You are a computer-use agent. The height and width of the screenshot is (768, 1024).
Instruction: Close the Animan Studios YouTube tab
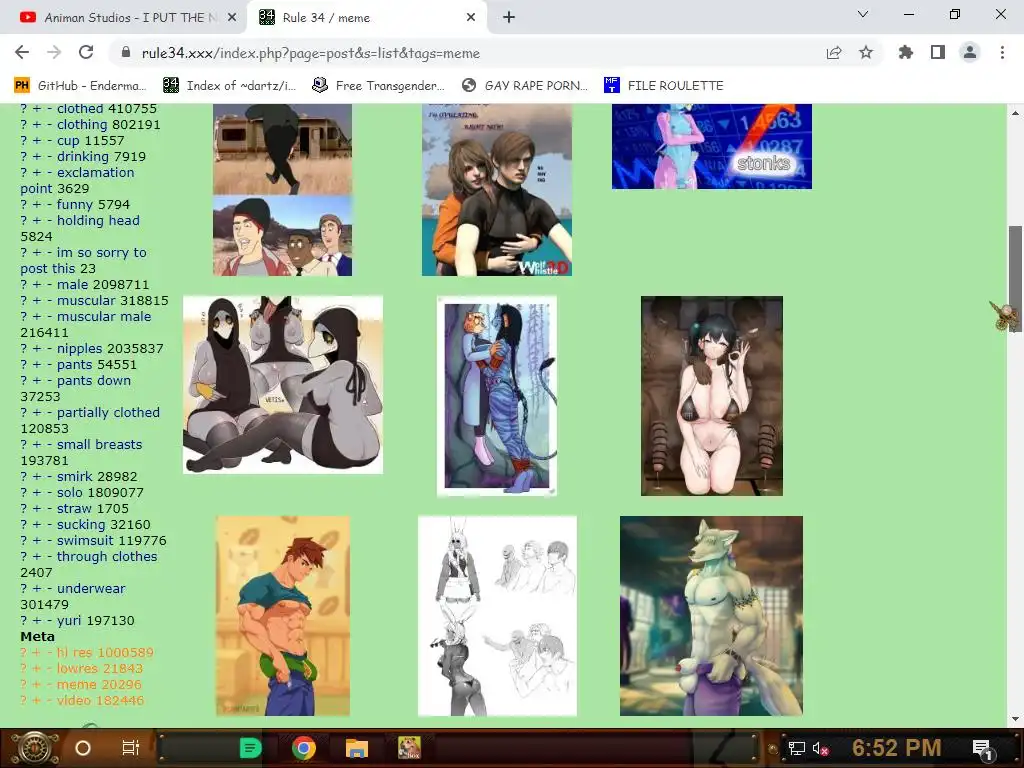(232, 18)
